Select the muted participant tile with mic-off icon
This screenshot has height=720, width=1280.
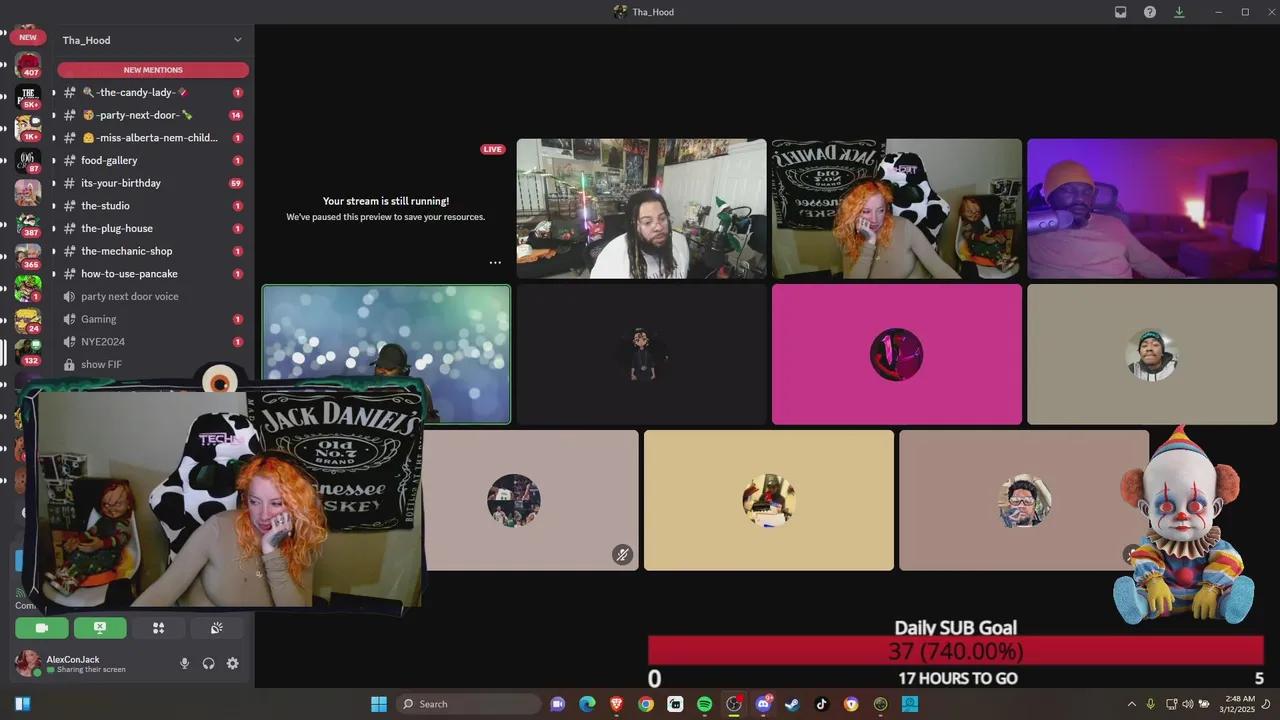click(530, 500)
